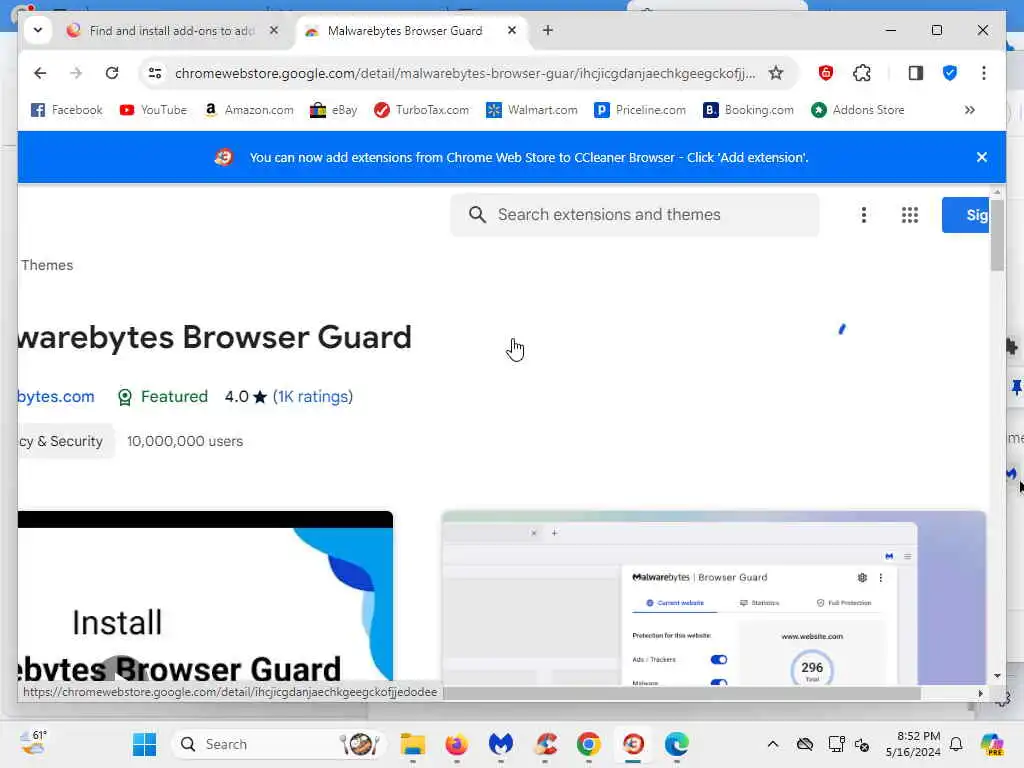Open the TurboTax.com bookmark

click(421, 110)
